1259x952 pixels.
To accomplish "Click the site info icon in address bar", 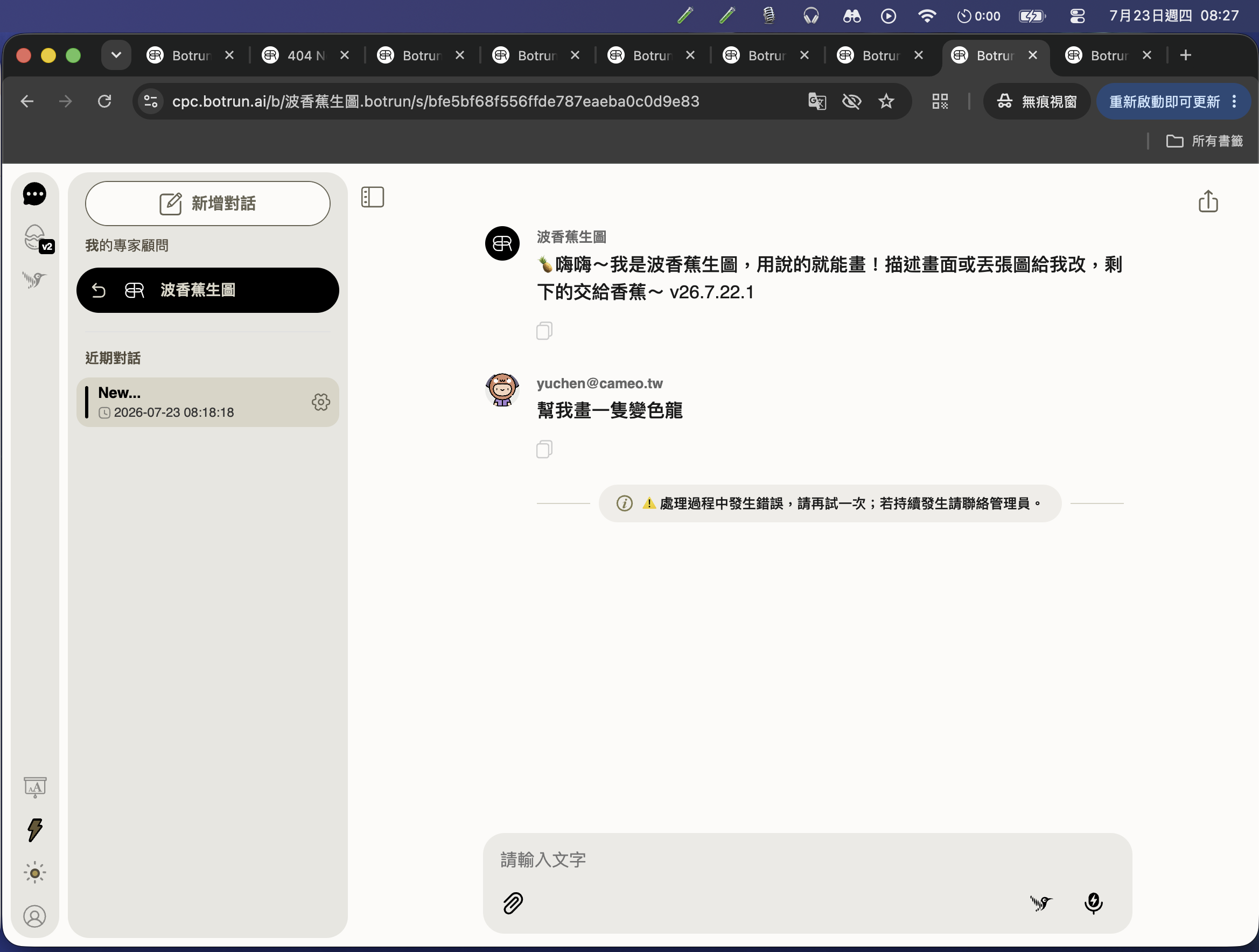I will [151, 101].
